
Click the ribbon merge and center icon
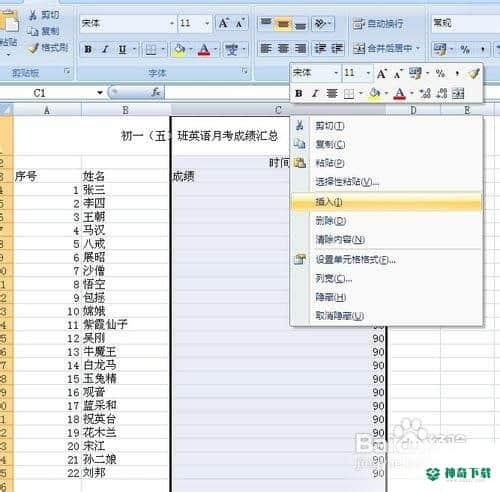(359, 49)
